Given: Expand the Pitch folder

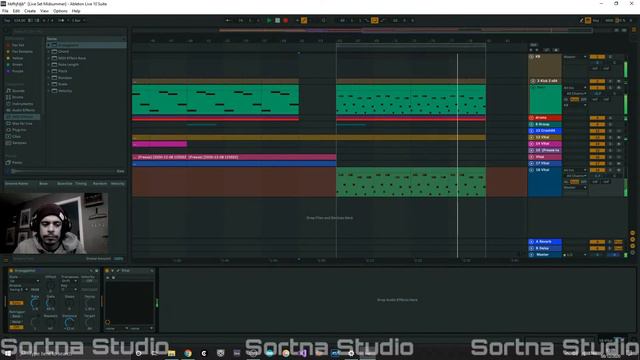Looking at the screenshot, I should (x=49, y=71).
